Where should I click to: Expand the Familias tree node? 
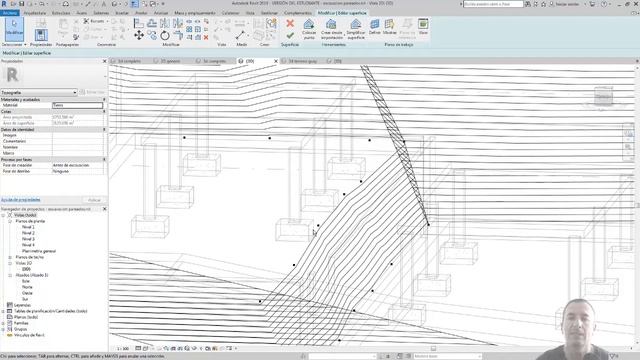pyautogui.click(x=3, y=323)
